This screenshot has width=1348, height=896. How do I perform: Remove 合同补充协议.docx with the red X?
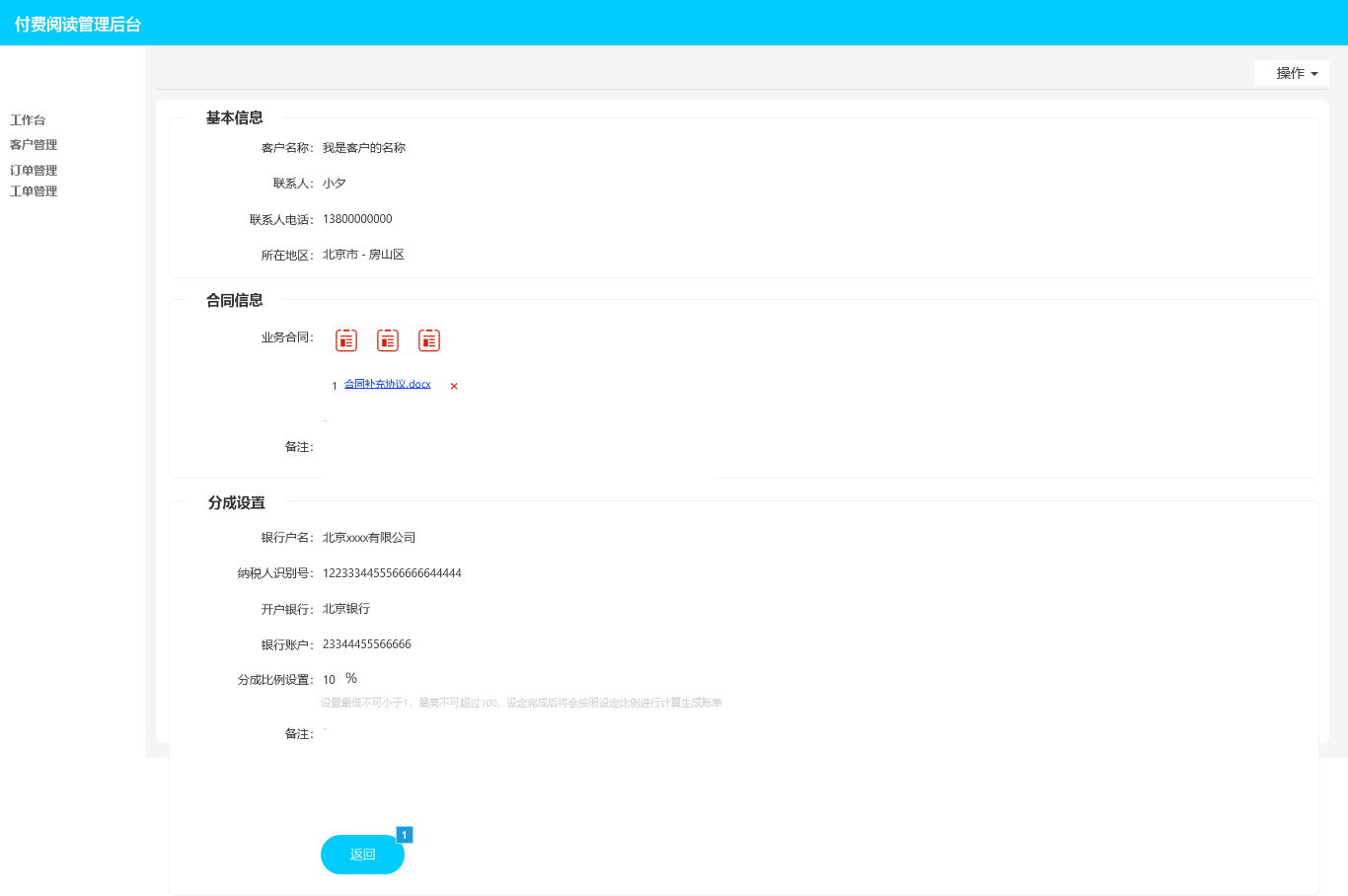[454, 386]
